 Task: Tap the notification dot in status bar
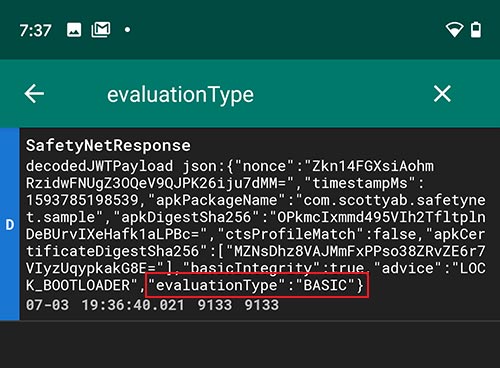point(127,30)
